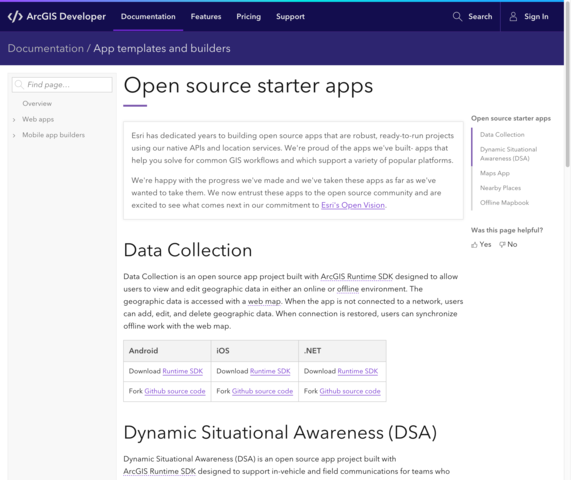Viewport: 571px width, 480px height.
Task: Click the ArcGIS Developer code bracket logo
Action: point(15,16)
